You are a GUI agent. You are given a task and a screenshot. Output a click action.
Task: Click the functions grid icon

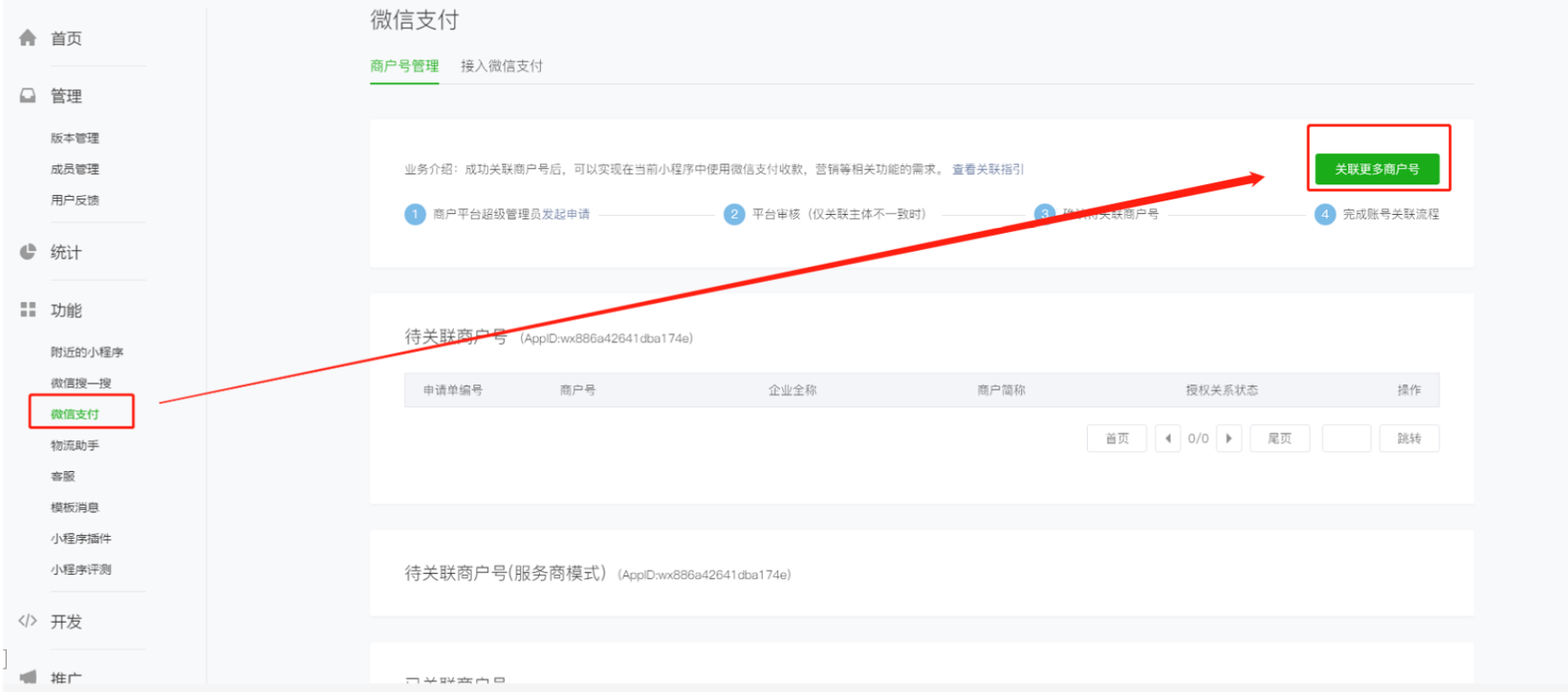click(x=28, y=309)
